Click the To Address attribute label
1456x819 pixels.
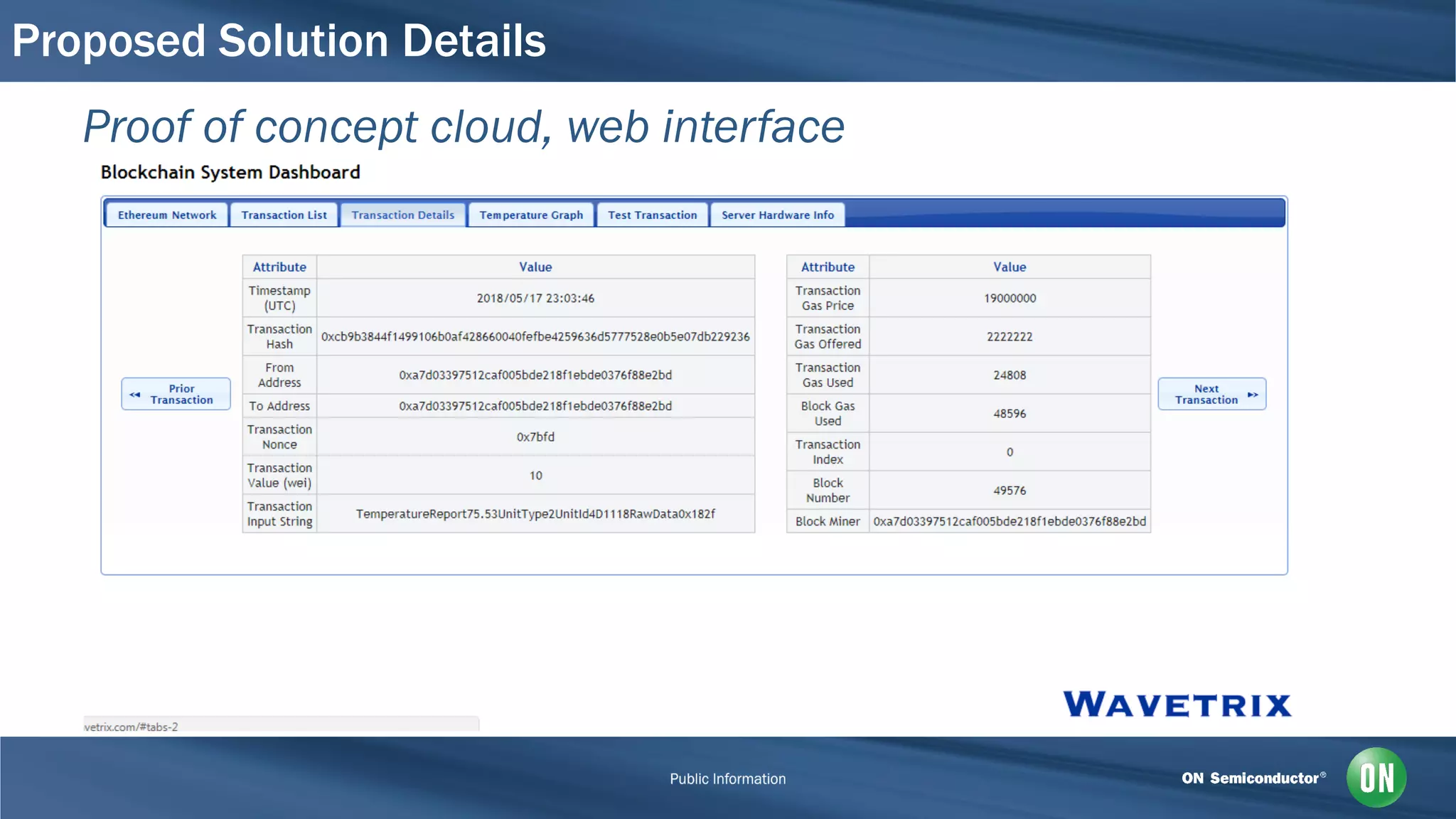click(279, 406)
